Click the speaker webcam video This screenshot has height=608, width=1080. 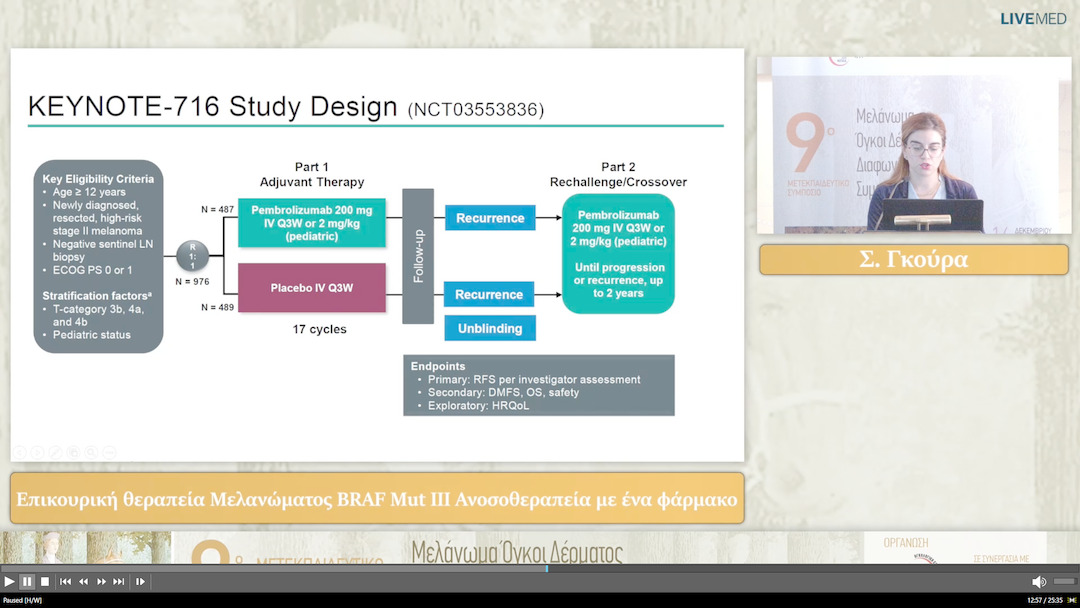point(913,145)
